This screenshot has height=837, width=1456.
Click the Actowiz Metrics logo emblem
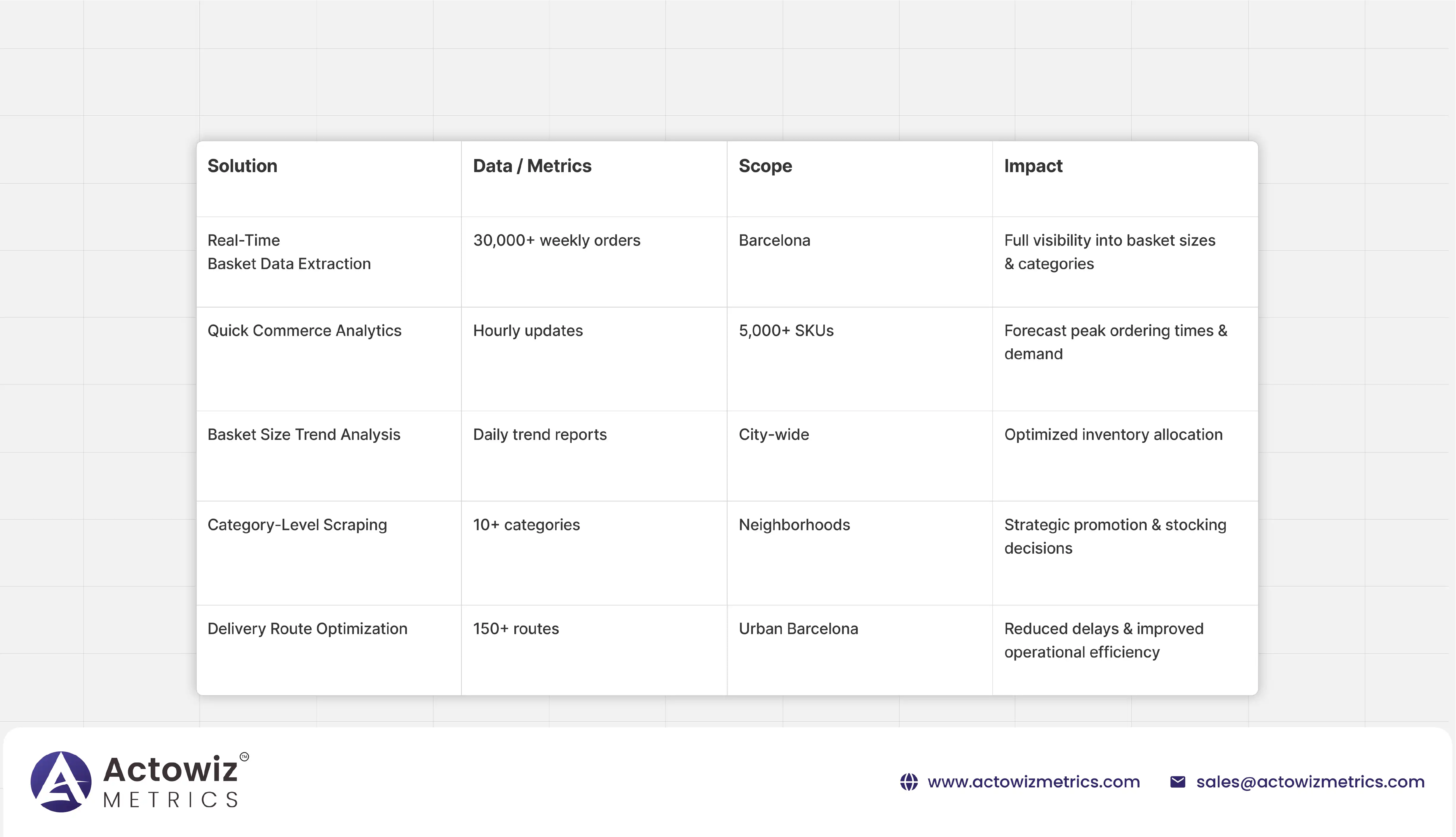pyautogui.click(x=61, y=781)
